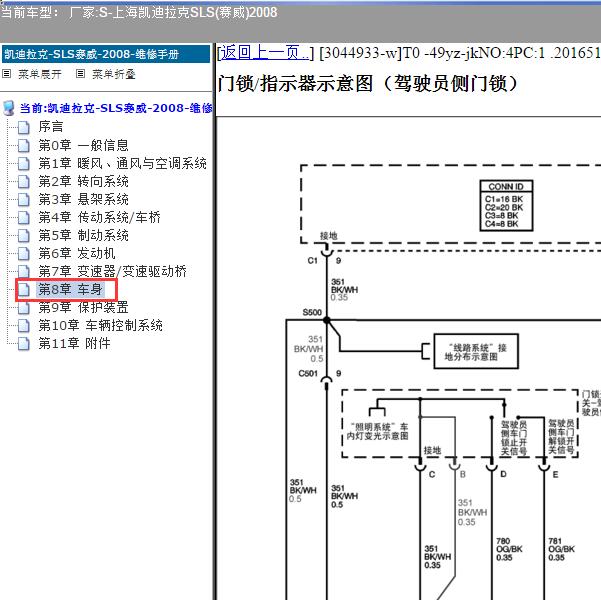Select root node 当前:凯迪拉克-SLS赛威-2008
This screenshot has width=601, height=600.
click(x=116, y=108)
